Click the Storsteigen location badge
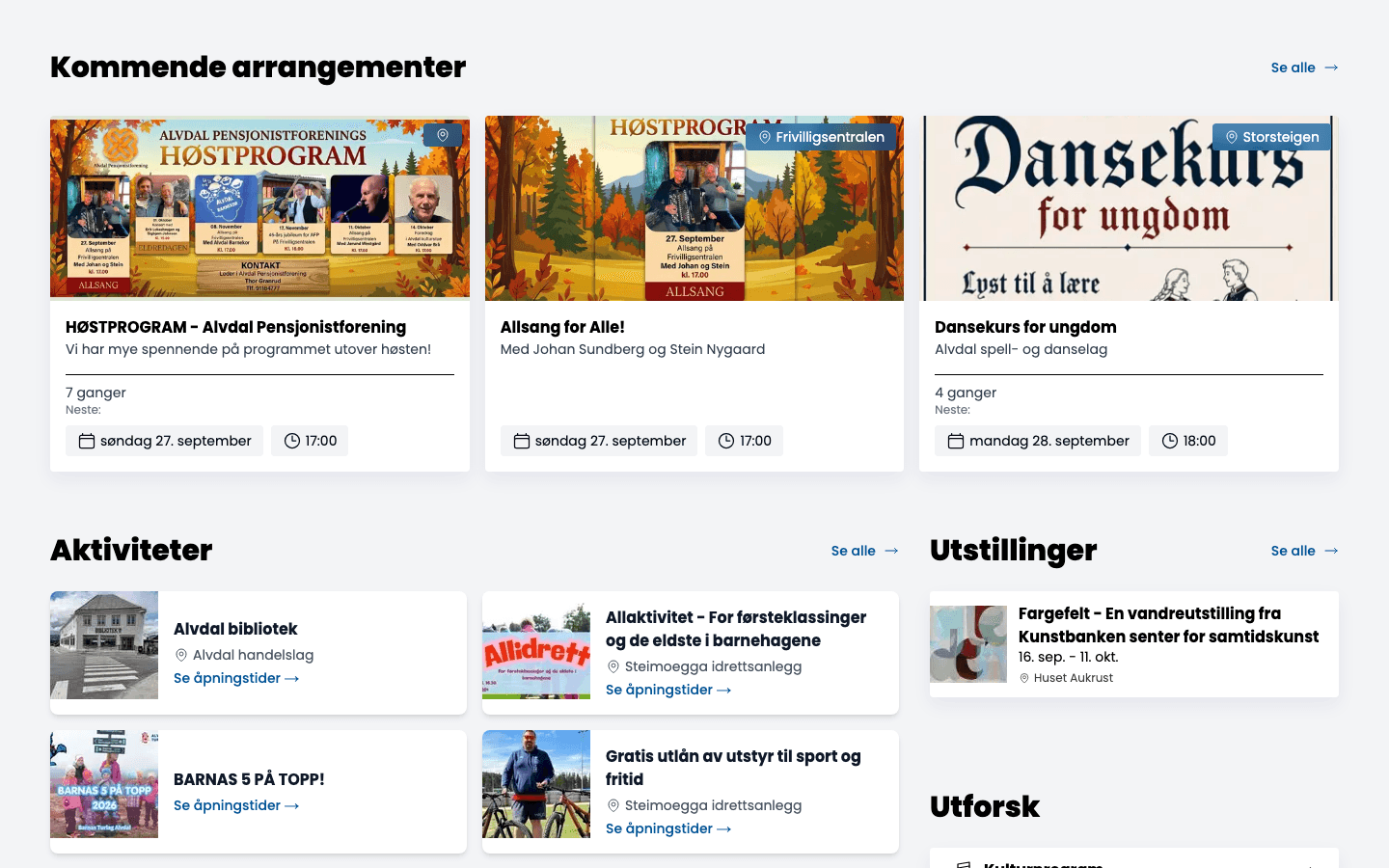1389x868 pixels. click(x=1271, y=137)
